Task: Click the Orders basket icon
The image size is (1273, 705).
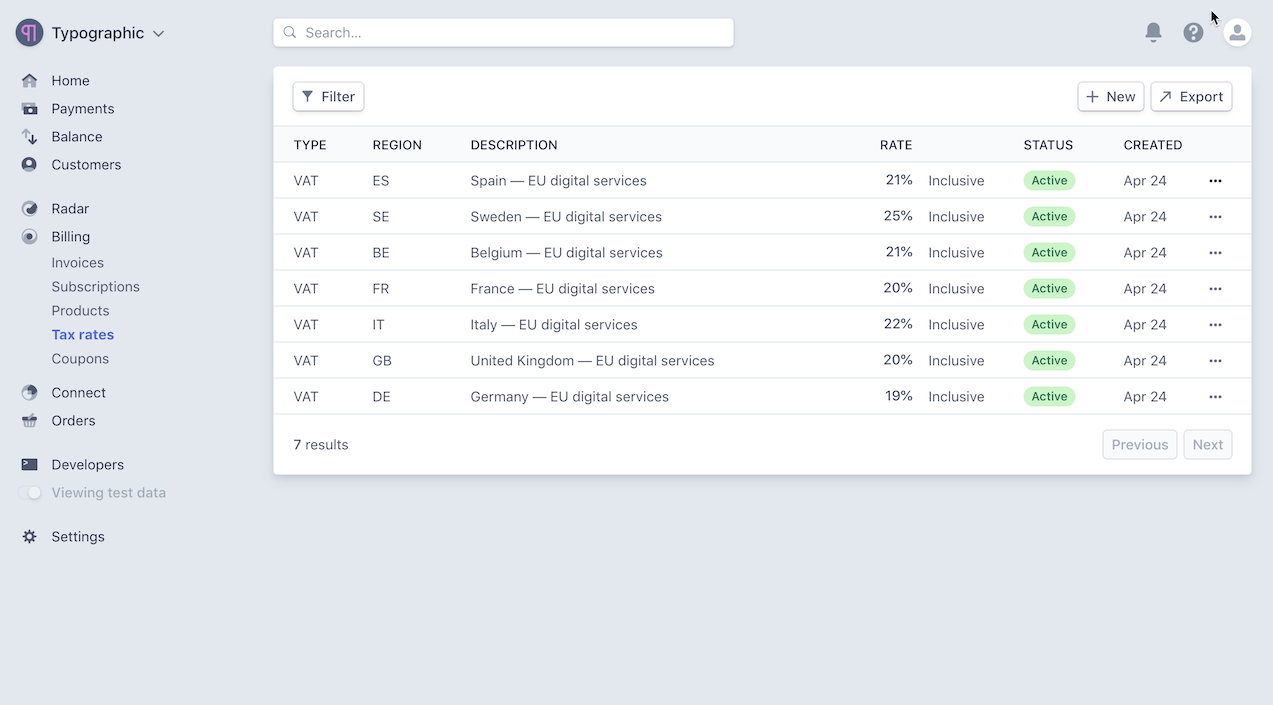Action: tap(30, 421)
